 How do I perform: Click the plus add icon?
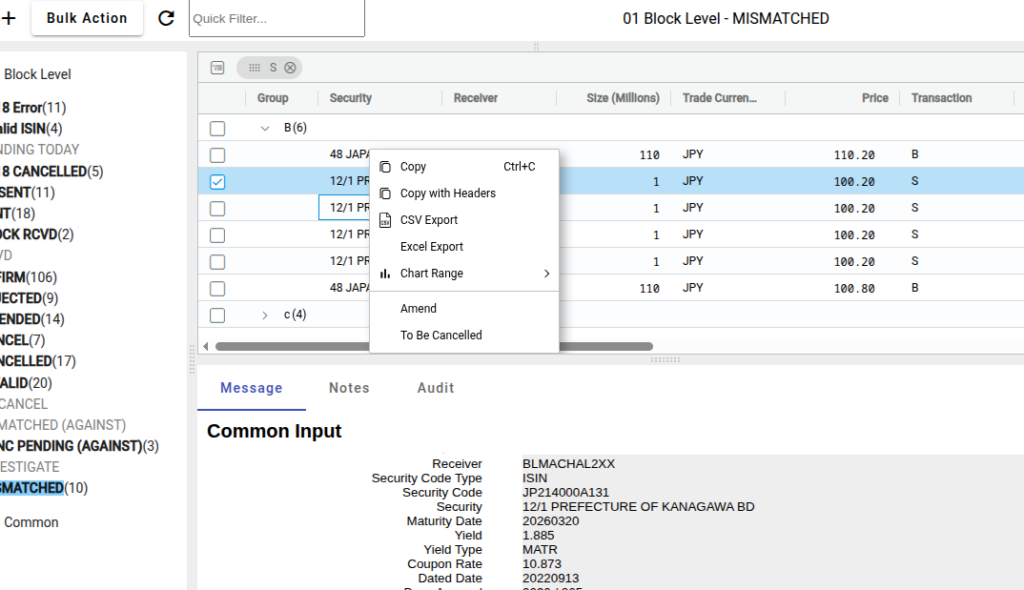pyautogui.click(x=8, y=18)
